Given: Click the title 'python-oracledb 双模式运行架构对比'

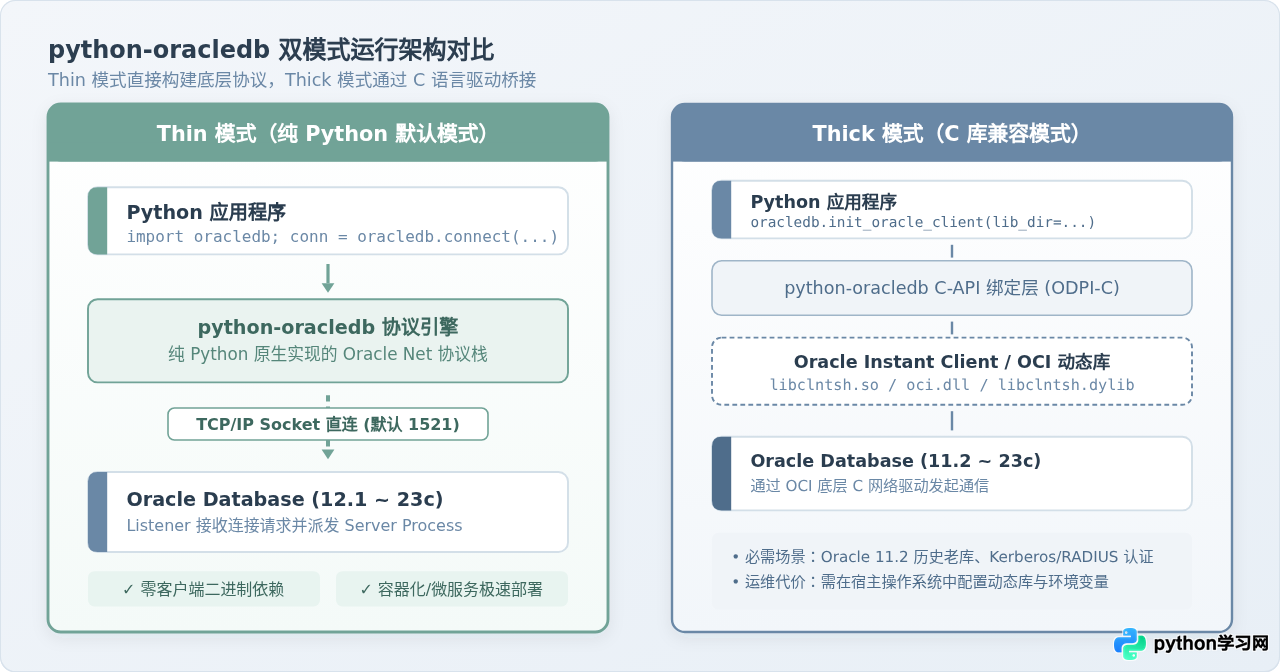Looking at the screenshot, I should (x=271, y=50).
